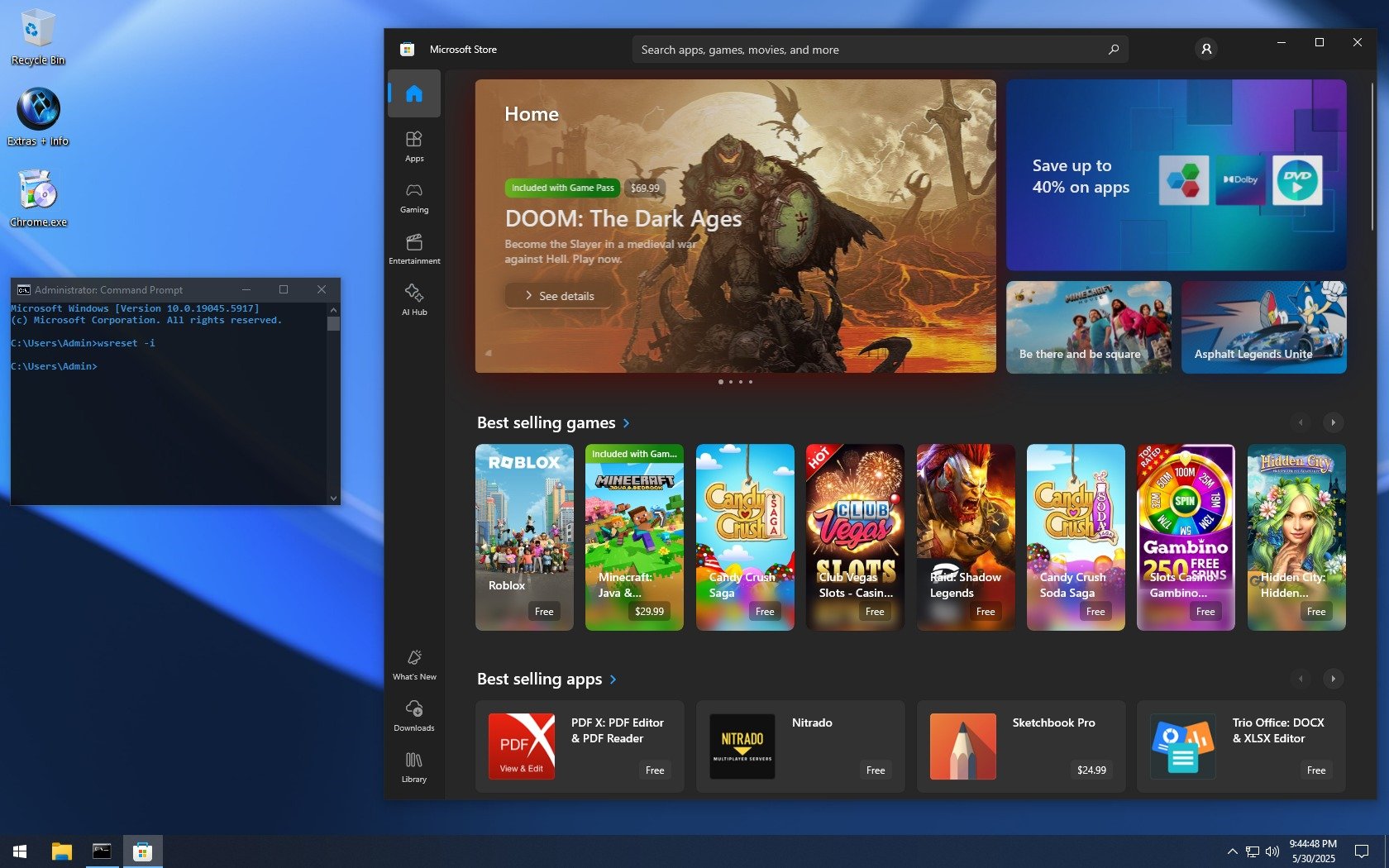Open the Nitrado app icon
This screenshot has width=1389, height=868.
pyautogui.click(x=742, y=746)
